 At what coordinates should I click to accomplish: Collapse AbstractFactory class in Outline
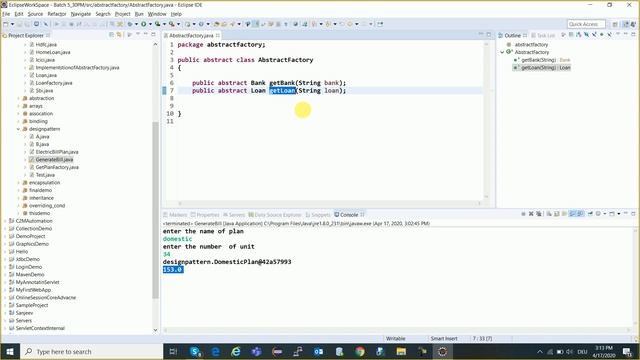tap(502, 52)
